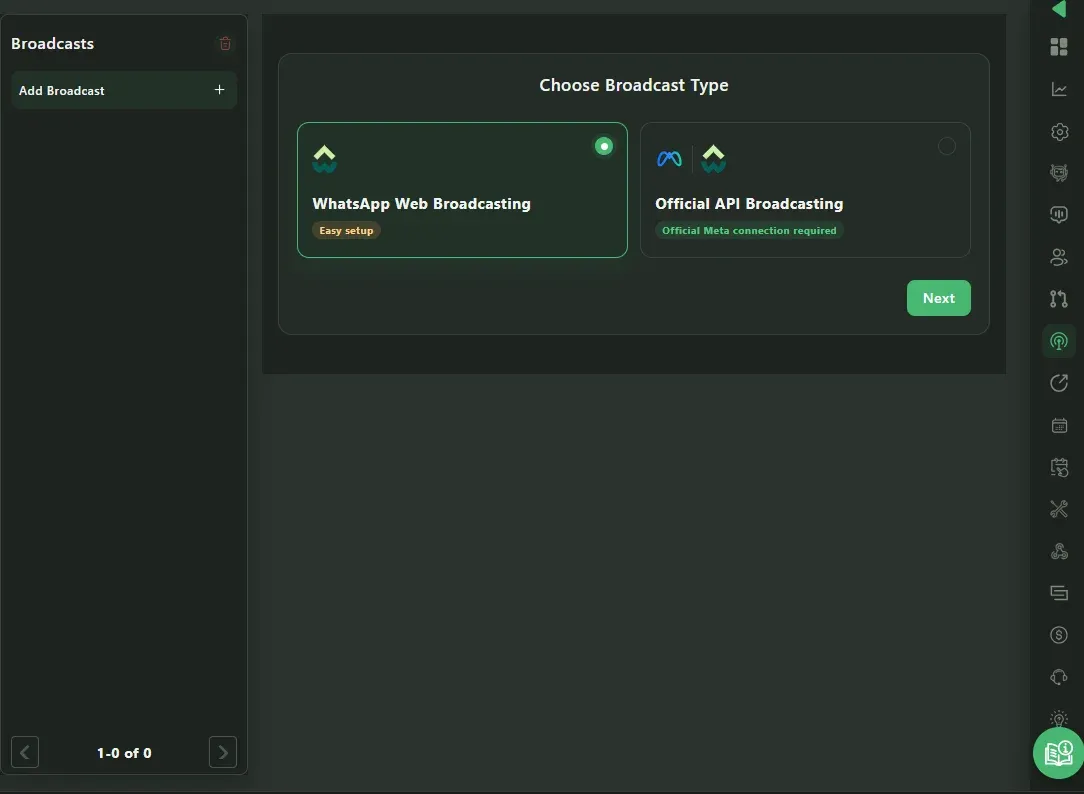Open the calendar with pointer icon
Screen dimensions: 1084x794
[x=1058, y=467]
